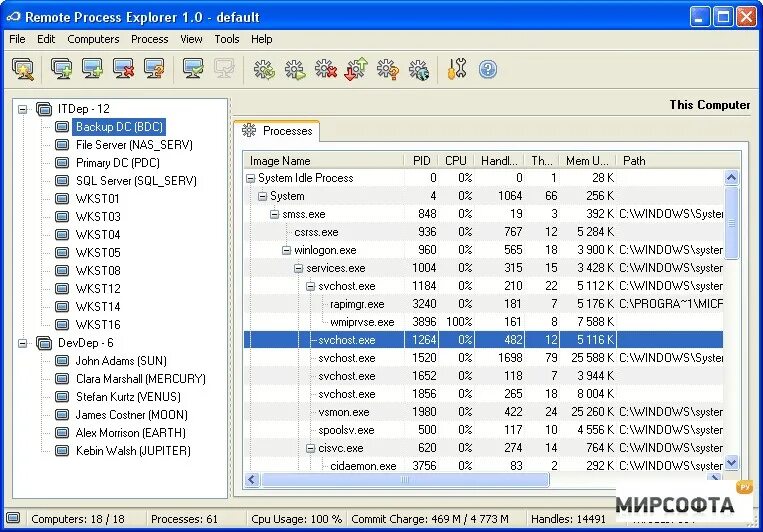Click the vertical scrollbar up arrow

[731, 178]
